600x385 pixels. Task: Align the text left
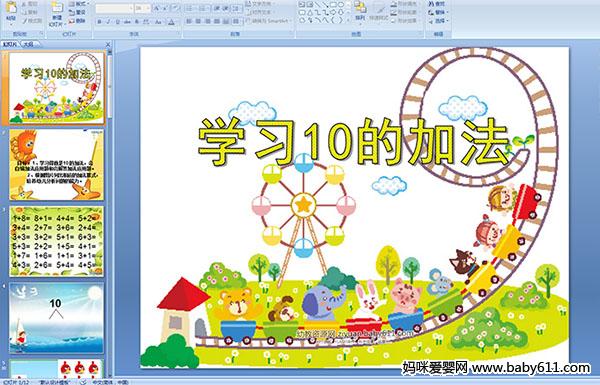tap(189, 21)
